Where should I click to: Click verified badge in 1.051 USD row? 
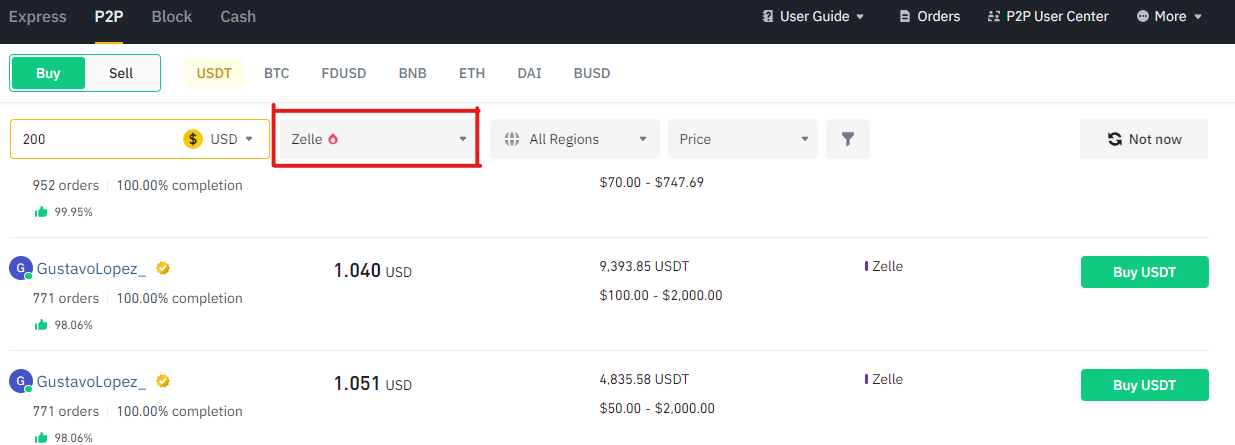coord(162,381)
